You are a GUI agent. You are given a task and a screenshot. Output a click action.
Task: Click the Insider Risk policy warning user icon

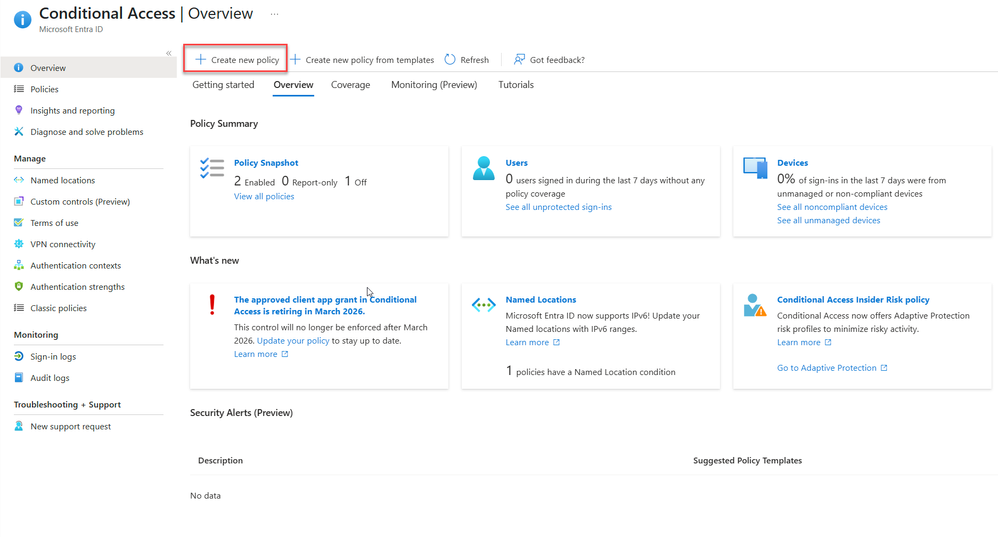tap(755, 305)
